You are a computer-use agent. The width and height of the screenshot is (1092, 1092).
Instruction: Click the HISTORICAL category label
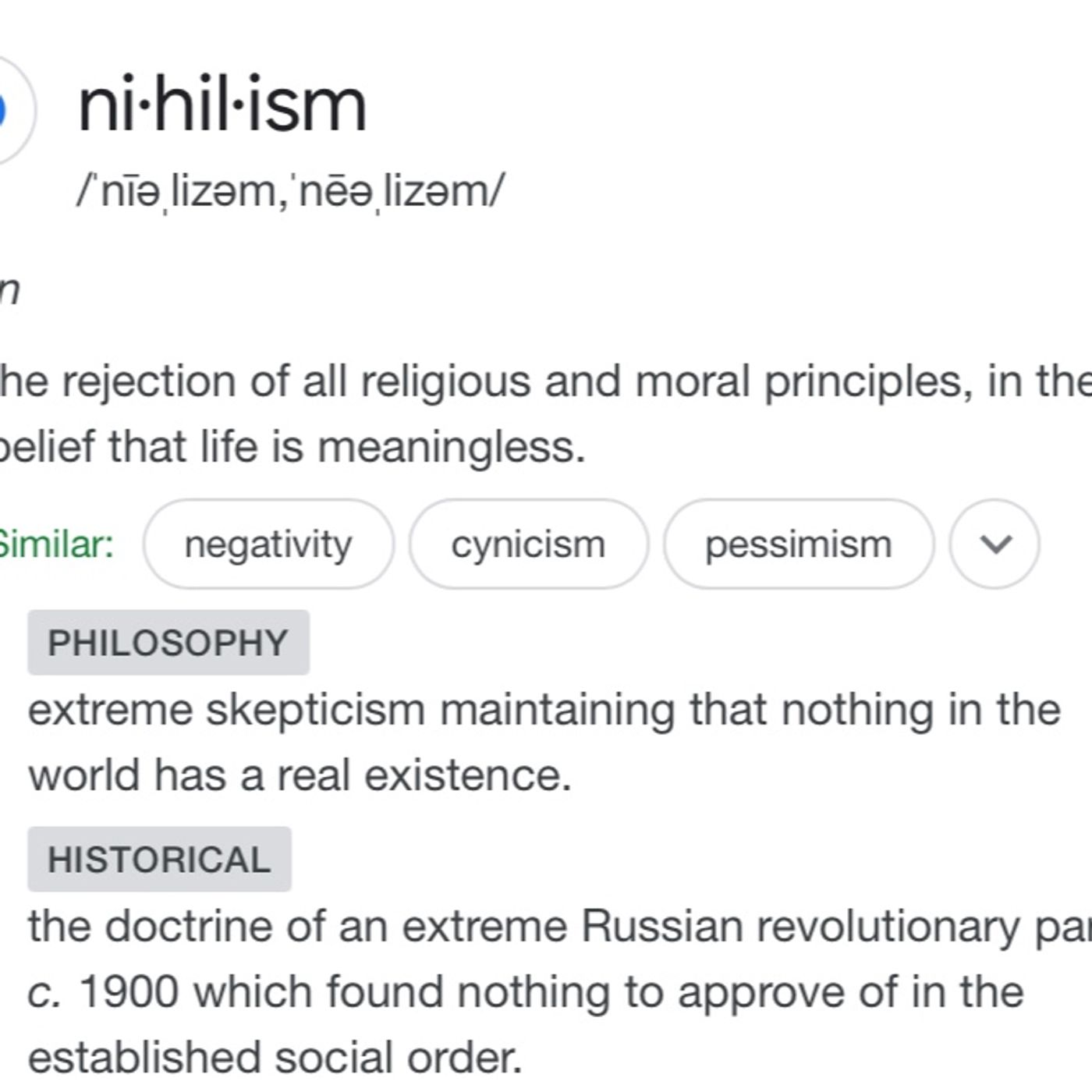159,860
